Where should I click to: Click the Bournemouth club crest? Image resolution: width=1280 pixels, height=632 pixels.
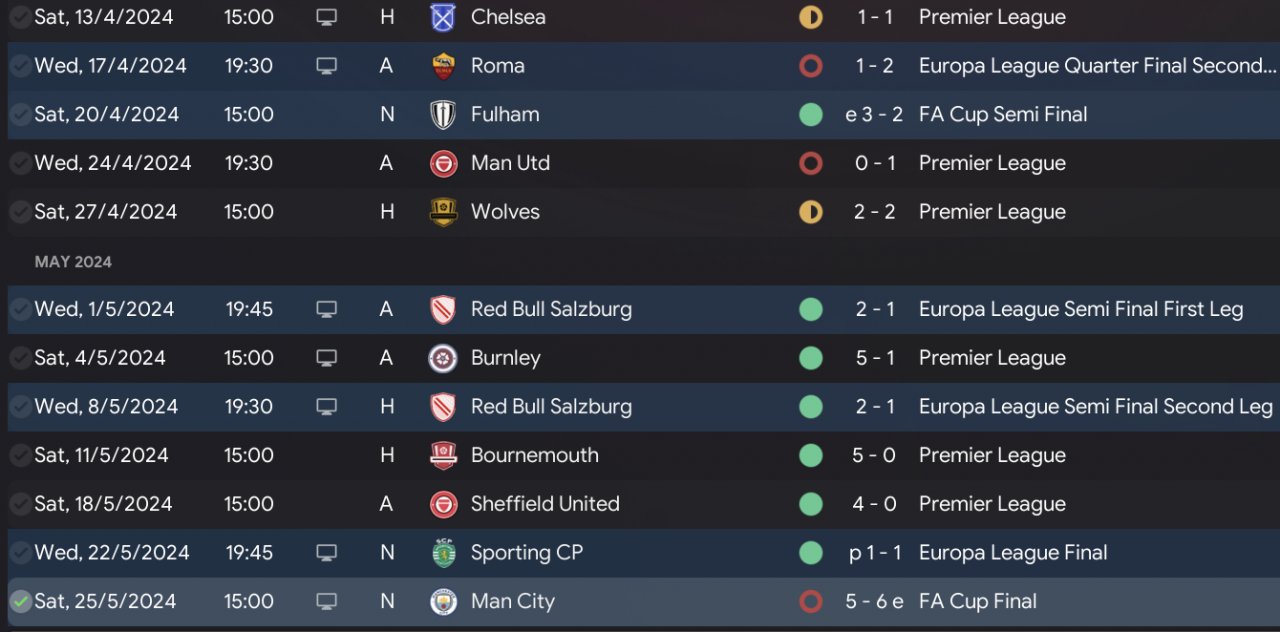[443, 455]
